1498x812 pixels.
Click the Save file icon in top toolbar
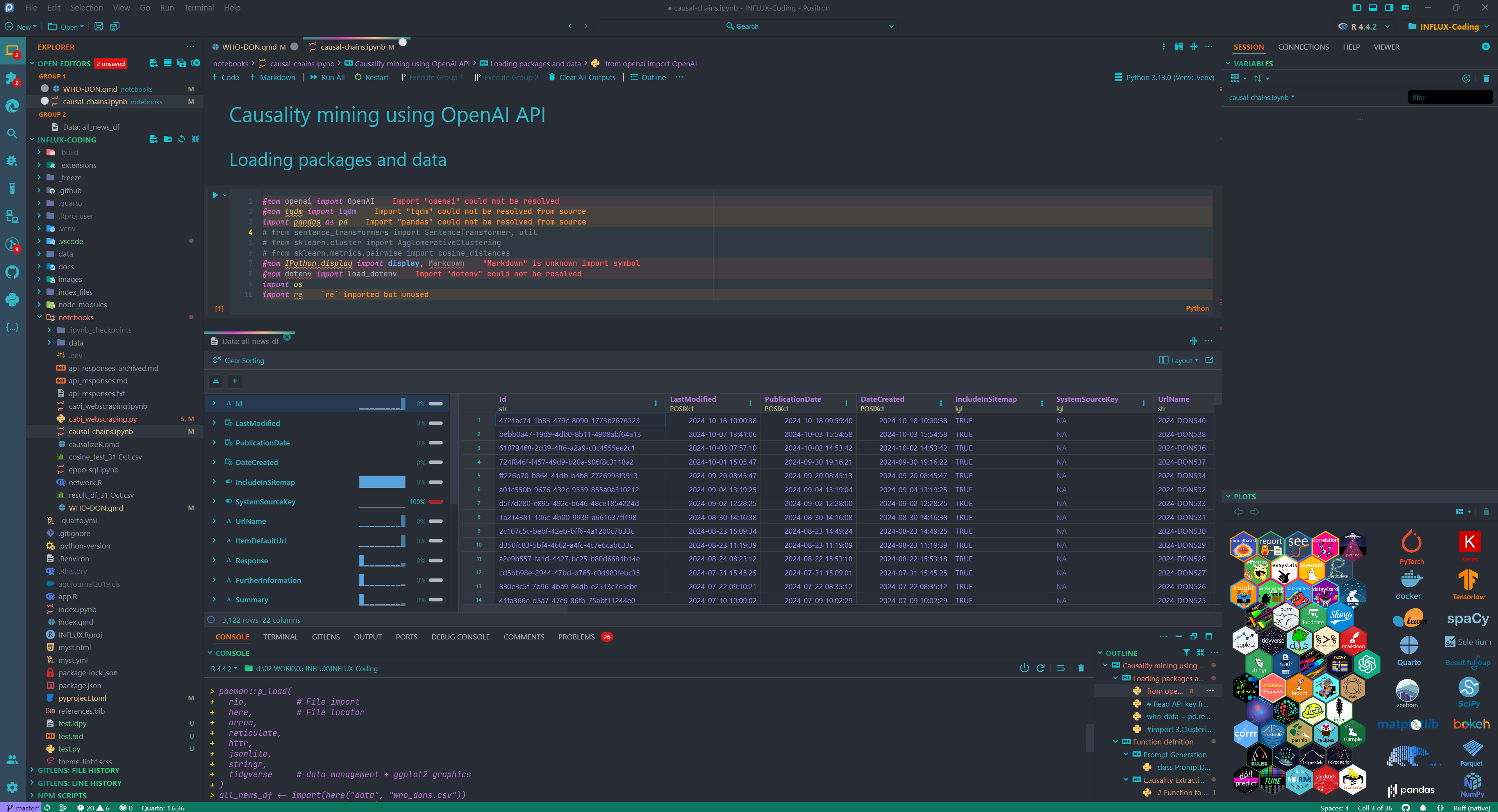coord(99,26)
